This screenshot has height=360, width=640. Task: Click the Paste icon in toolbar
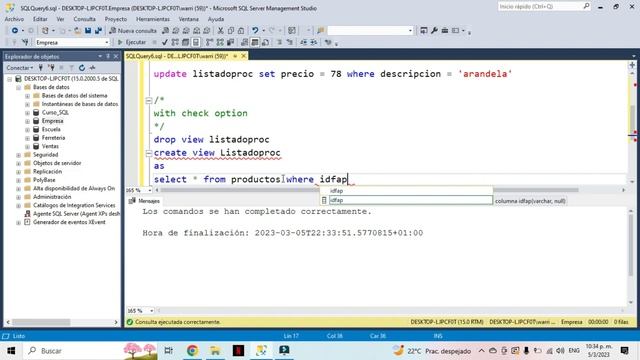click(x=241, y=31)
